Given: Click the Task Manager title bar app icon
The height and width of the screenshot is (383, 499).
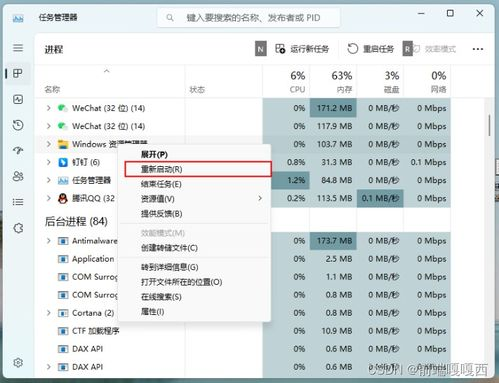Looking at the screenshot, I should (x=18, y=18).
